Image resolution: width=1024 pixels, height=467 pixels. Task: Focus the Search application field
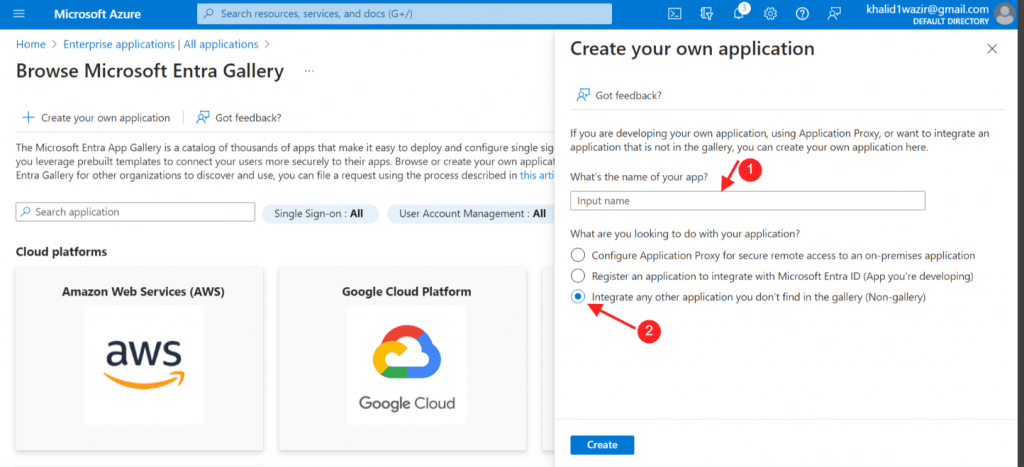point(135,212)
